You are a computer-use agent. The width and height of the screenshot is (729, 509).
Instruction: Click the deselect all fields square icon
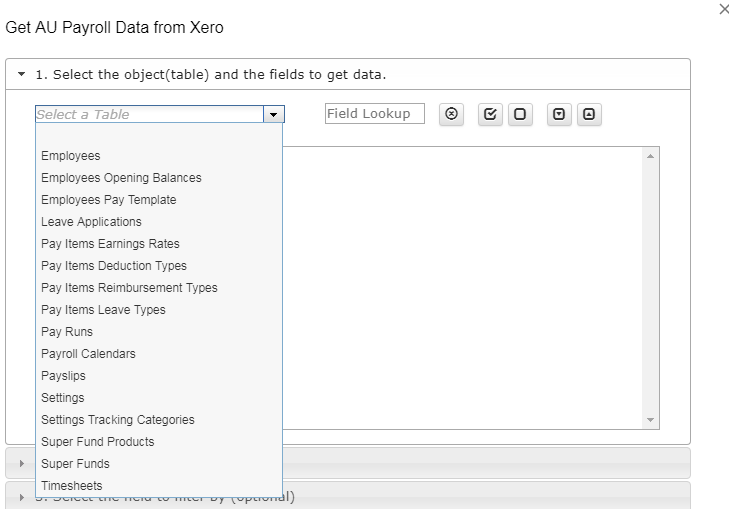(519, 114)
